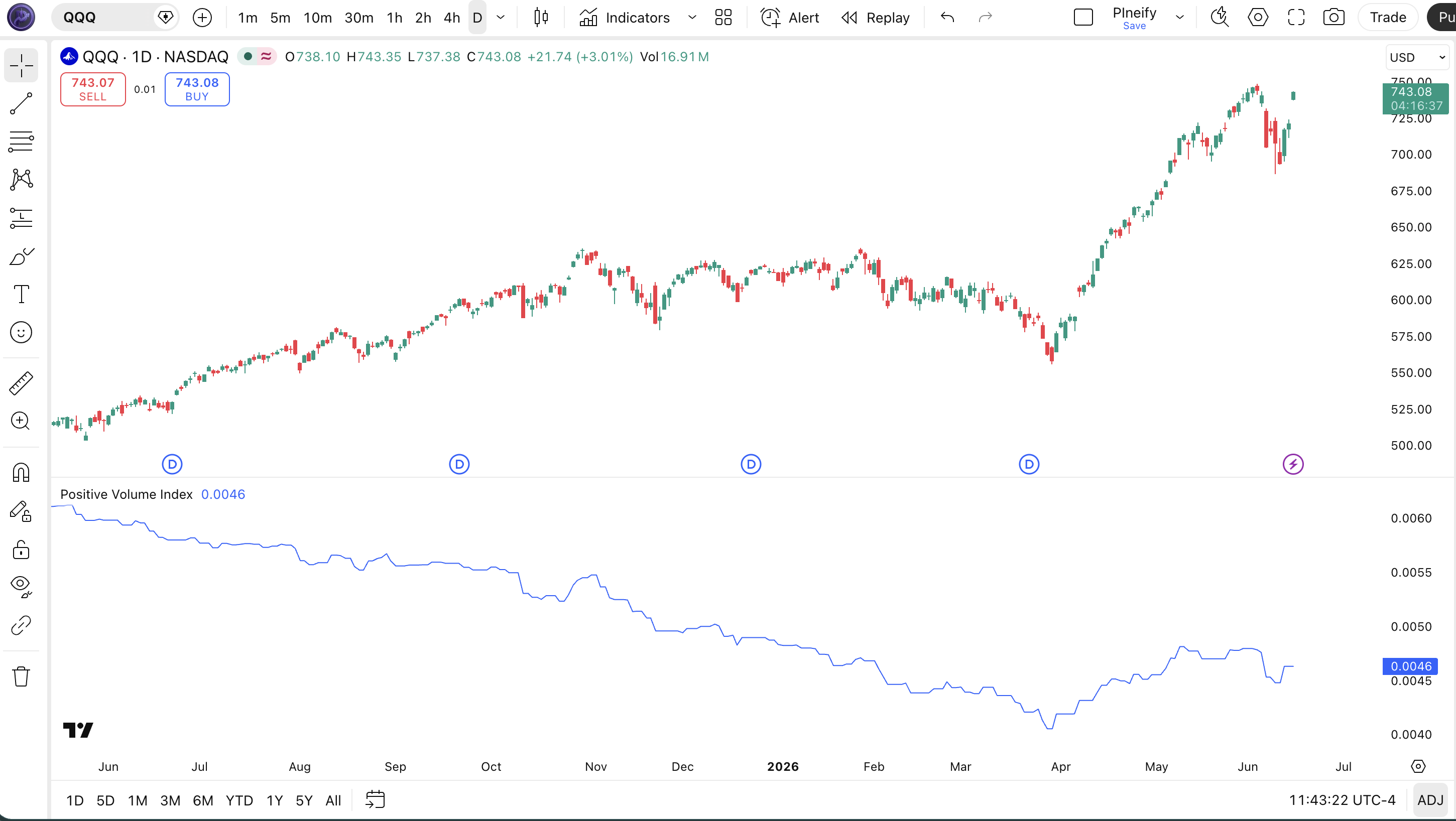Open the forecasting and measurement tools
The height and width of the screenshot is (821, 1456).
21,217
